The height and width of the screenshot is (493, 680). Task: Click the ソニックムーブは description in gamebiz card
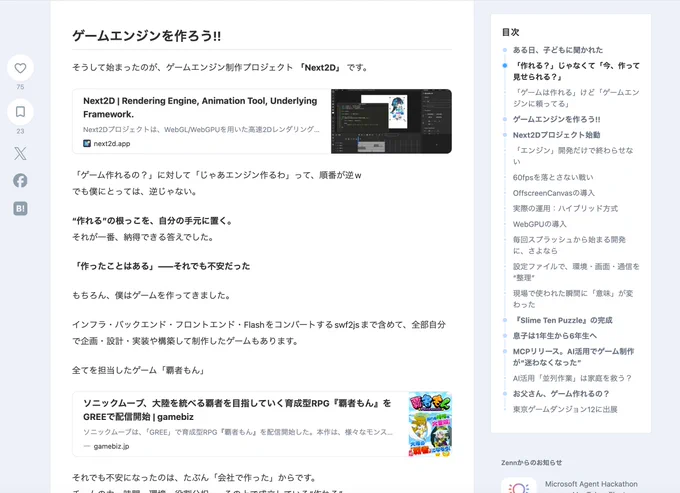[x=238, y=432]
